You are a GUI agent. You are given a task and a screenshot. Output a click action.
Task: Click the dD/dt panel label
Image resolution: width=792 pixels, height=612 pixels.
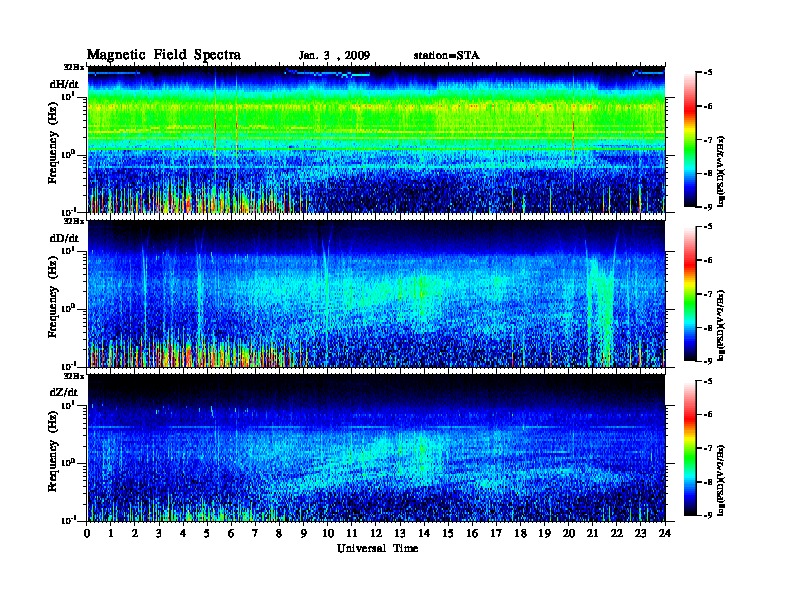(64, 238)
